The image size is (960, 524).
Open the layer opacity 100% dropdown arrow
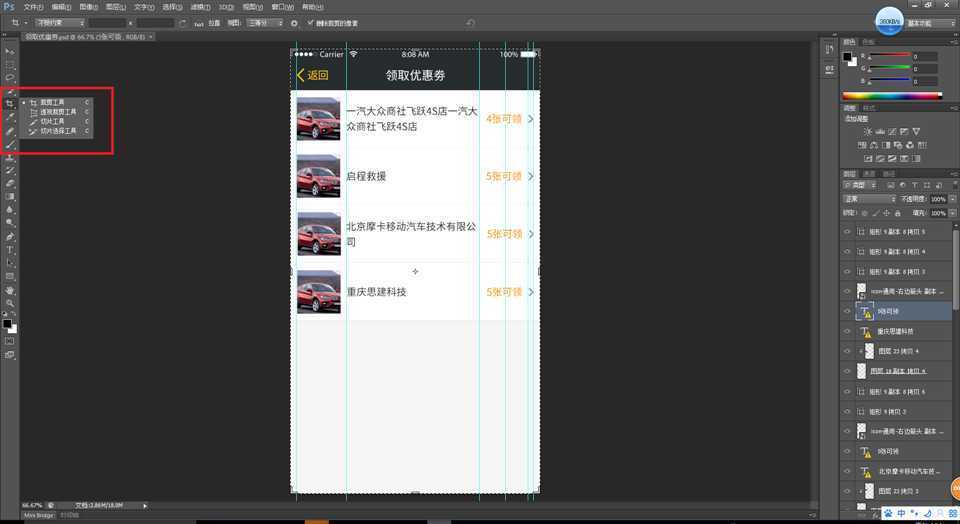(952, 199)
